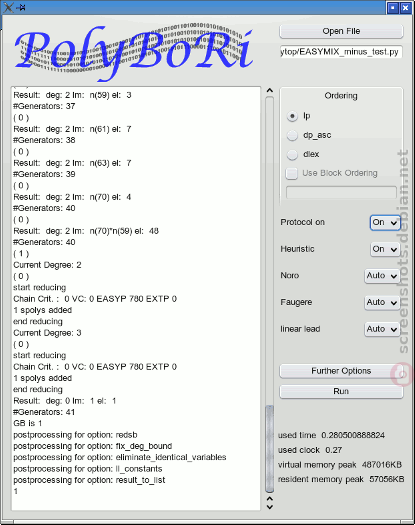Click the output scrollbar thumb
Screen dimensions: 415x525
[x=270, y=449]
